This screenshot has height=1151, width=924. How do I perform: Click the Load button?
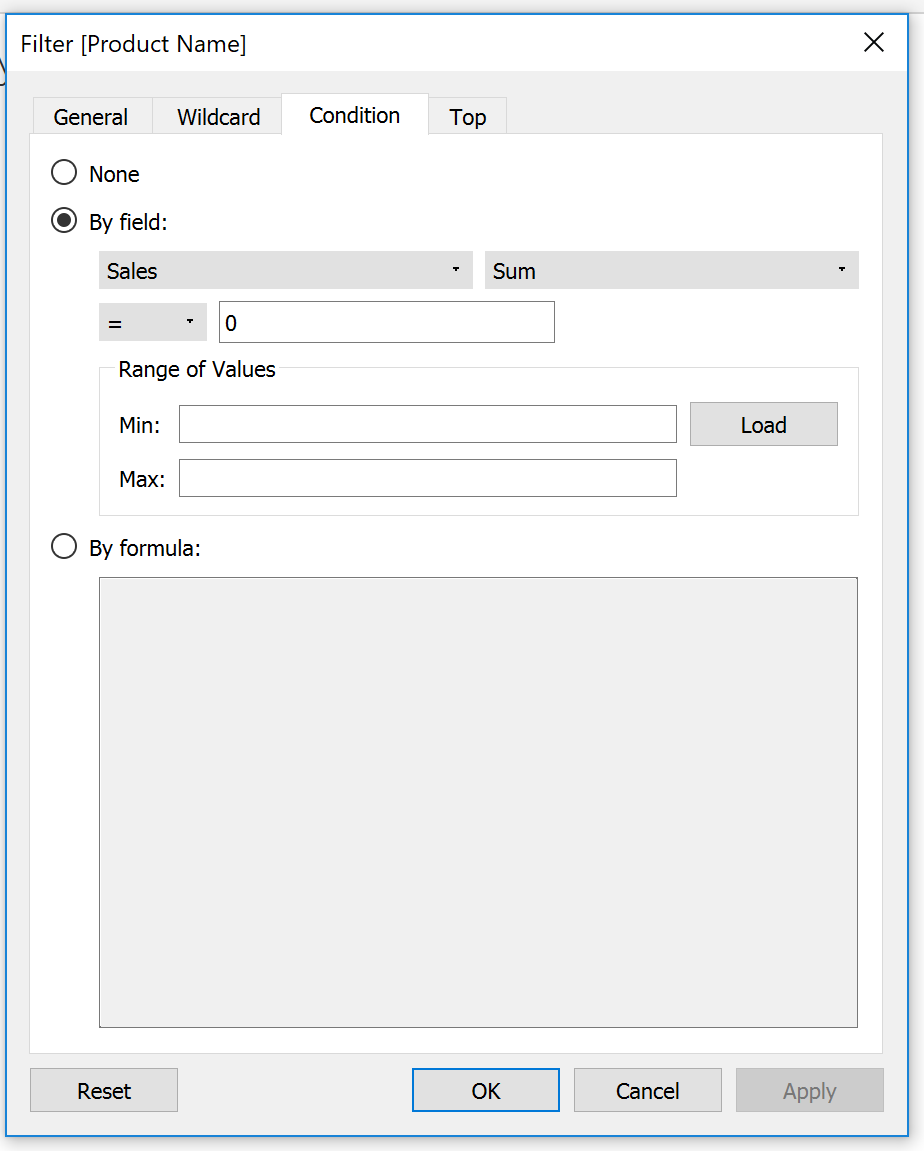tap(763, 424)
